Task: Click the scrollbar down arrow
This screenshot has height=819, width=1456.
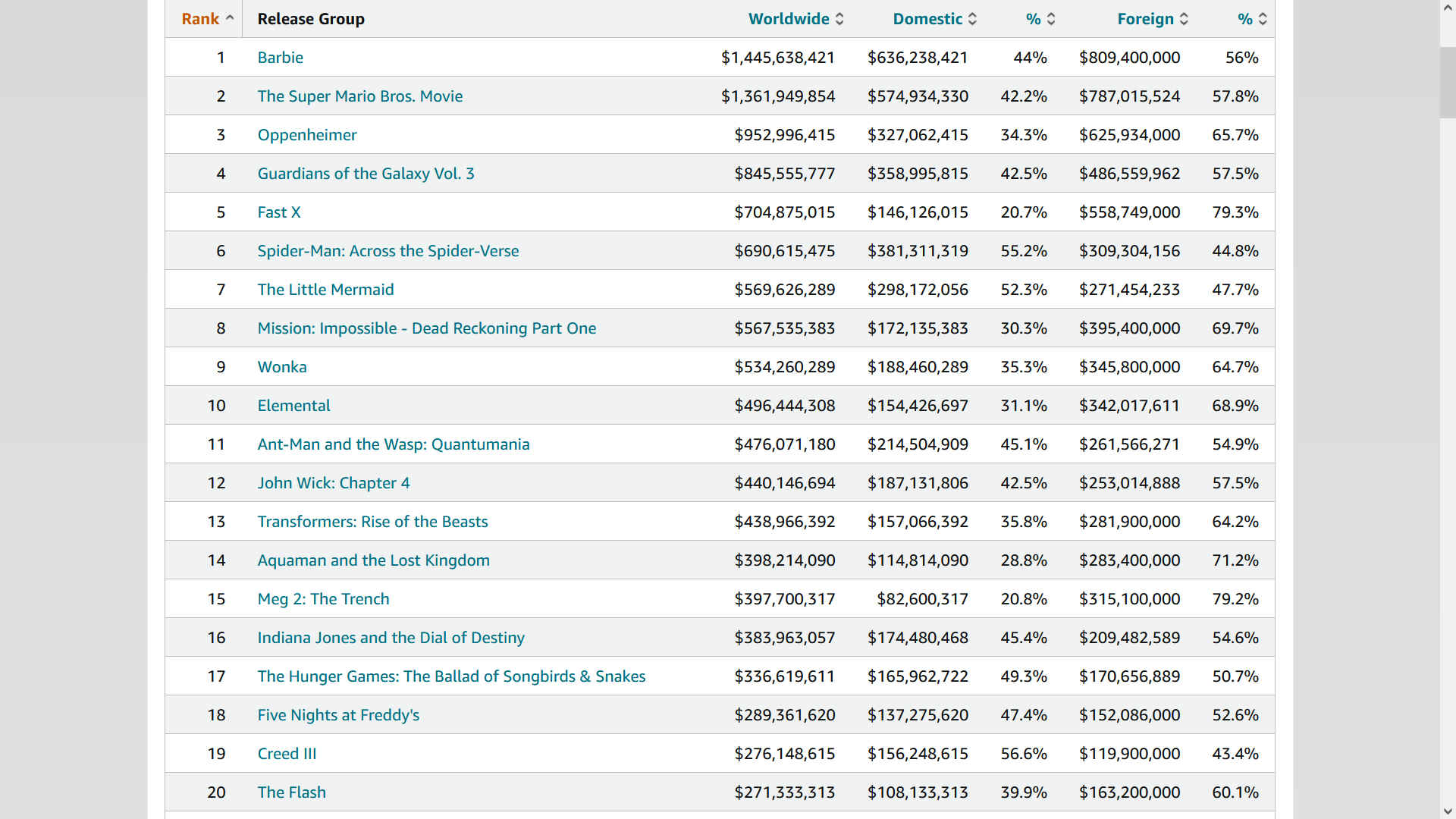Action: [x=1448, y=811]
